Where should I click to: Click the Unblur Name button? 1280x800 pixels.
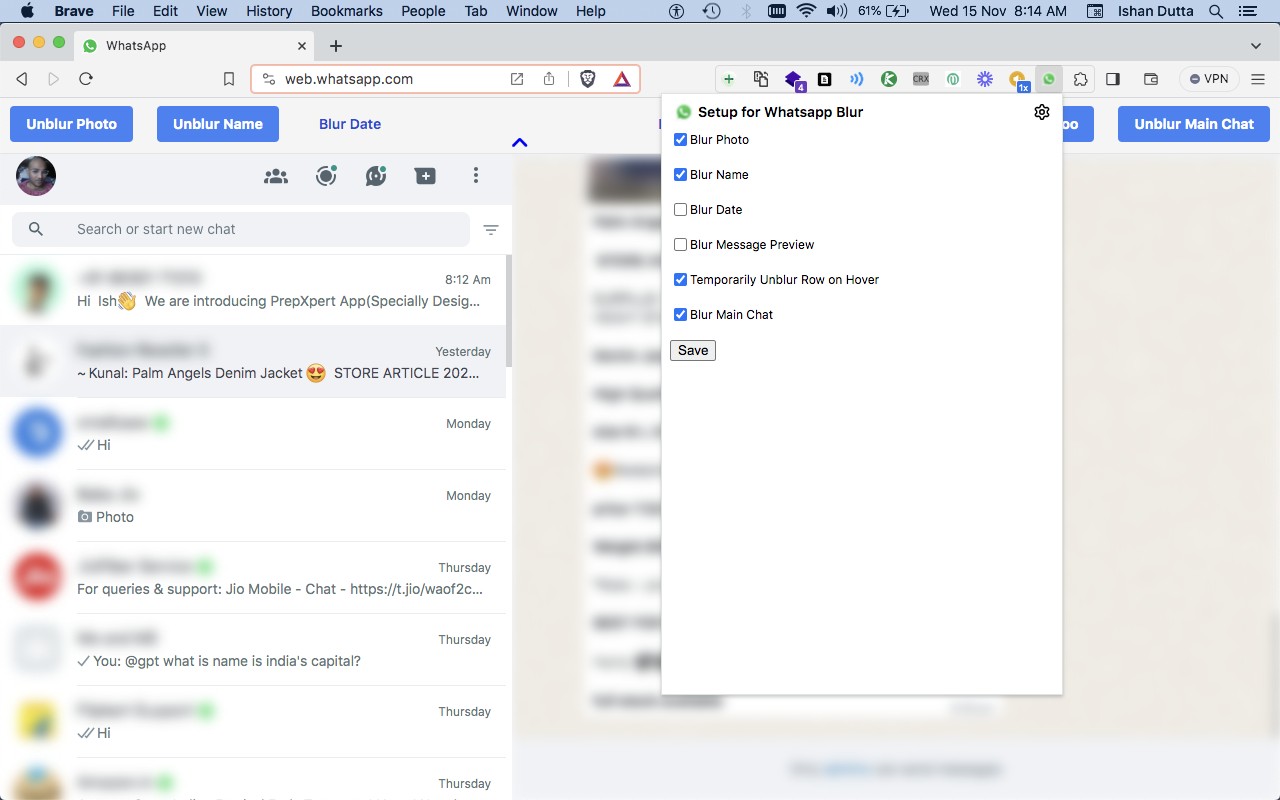pos(218,124)
